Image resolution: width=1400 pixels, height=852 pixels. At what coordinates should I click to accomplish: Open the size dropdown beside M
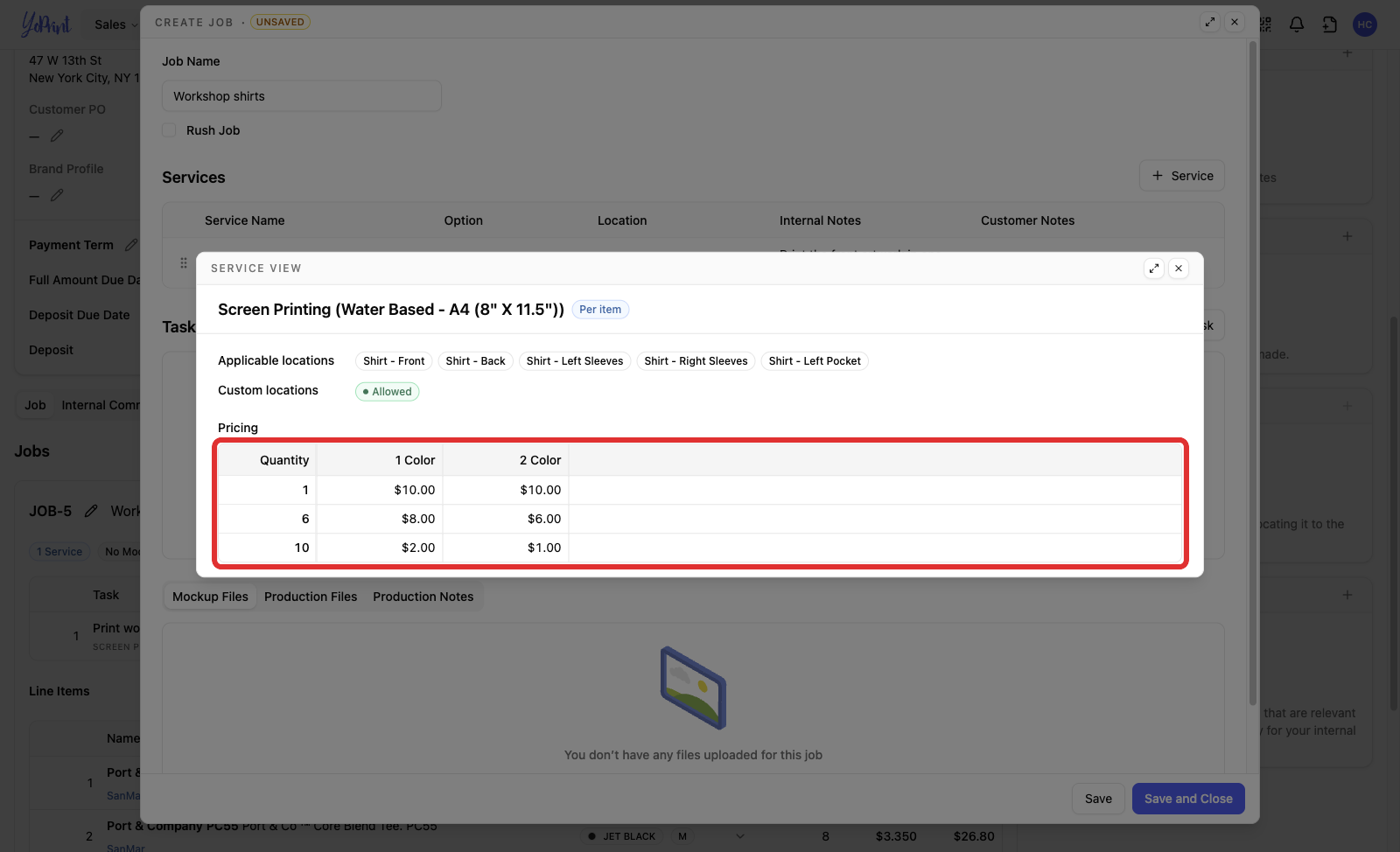[740, 836]
